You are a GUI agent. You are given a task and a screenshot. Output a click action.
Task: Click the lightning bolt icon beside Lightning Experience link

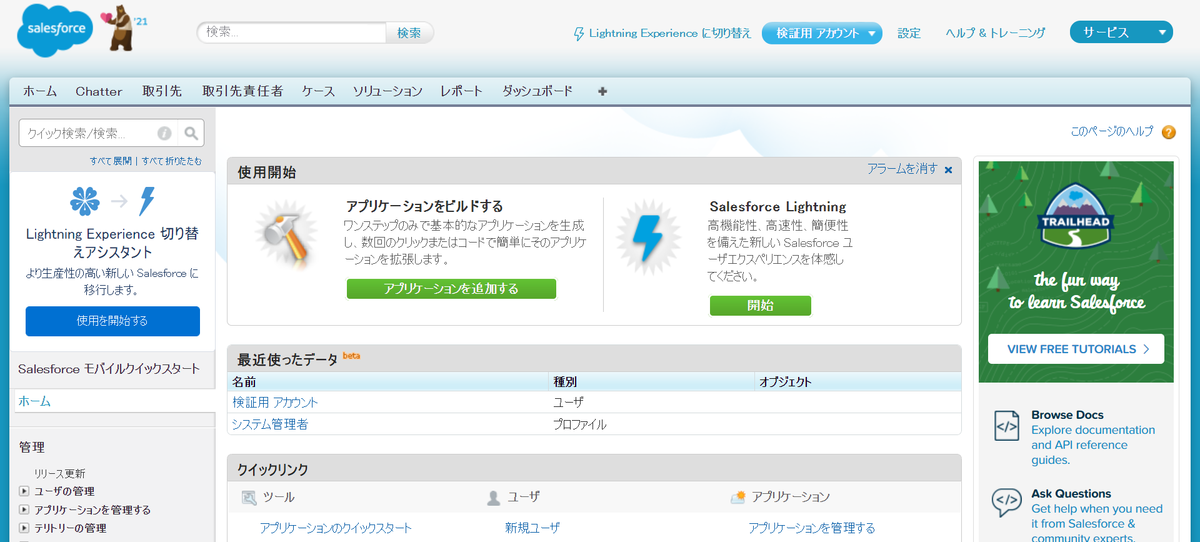pos(578,33)
